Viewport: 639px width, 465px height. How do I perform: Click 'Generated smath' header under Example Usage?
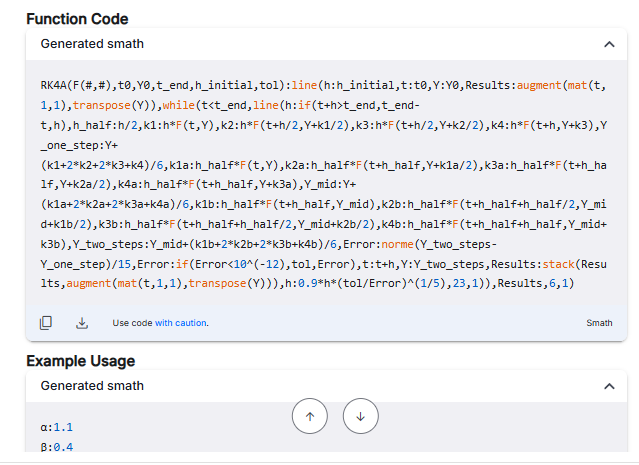coord(92,386)
